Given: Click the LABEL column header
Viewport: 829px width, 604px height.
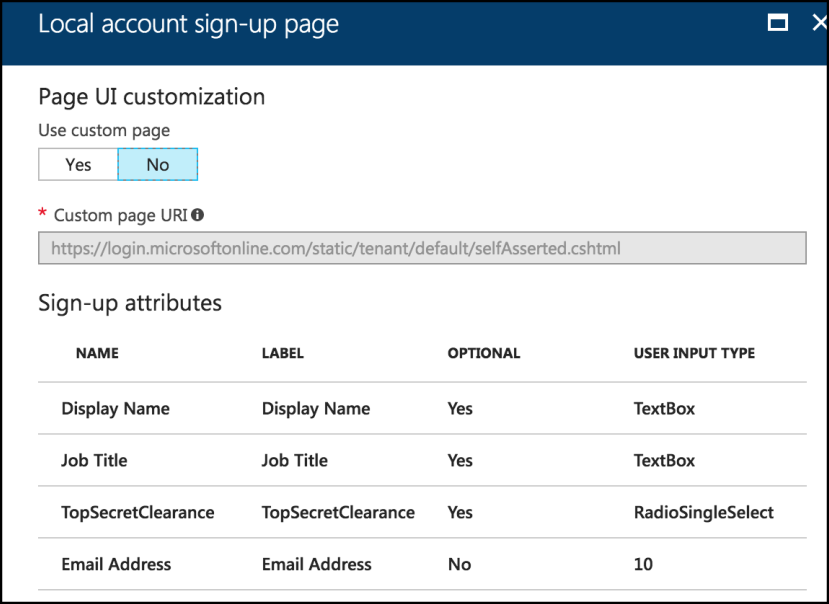Looking at the screenshot, I should point(283,353).
